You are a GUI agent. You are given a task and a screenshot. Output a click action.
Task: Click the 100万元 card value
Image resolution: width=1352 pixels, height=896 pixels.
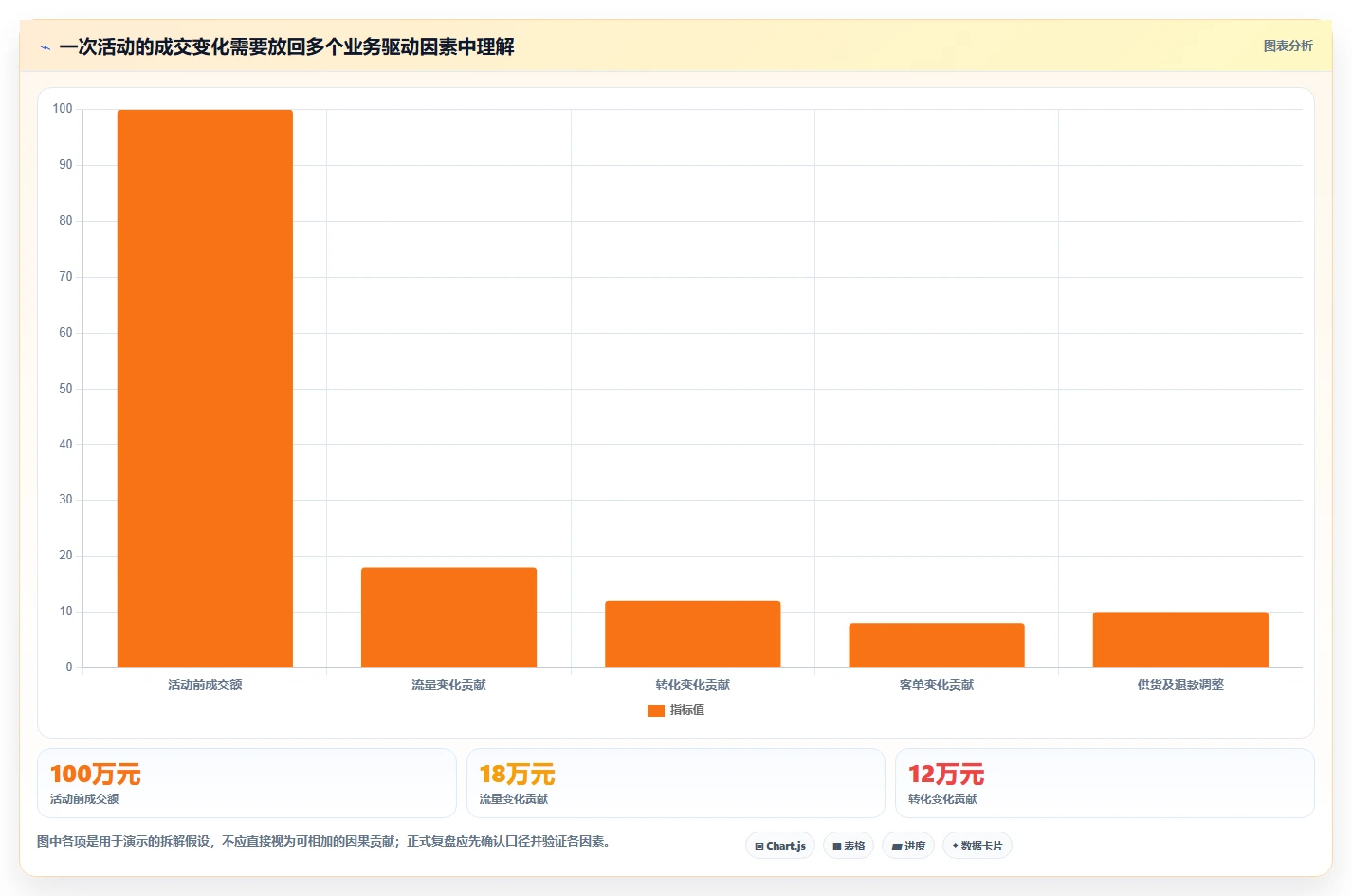(x=96, y=775)
